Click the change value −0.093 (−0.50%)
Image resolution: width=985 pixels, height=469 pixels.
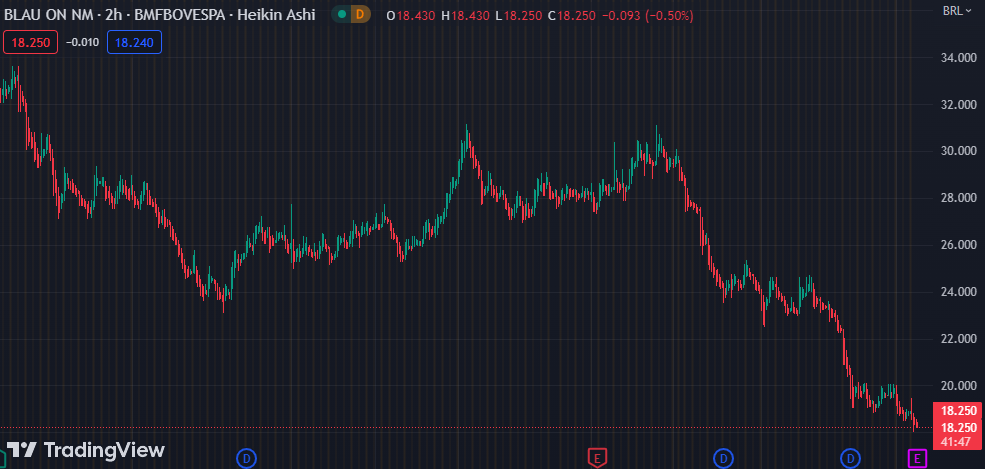[x=648, y=16]
